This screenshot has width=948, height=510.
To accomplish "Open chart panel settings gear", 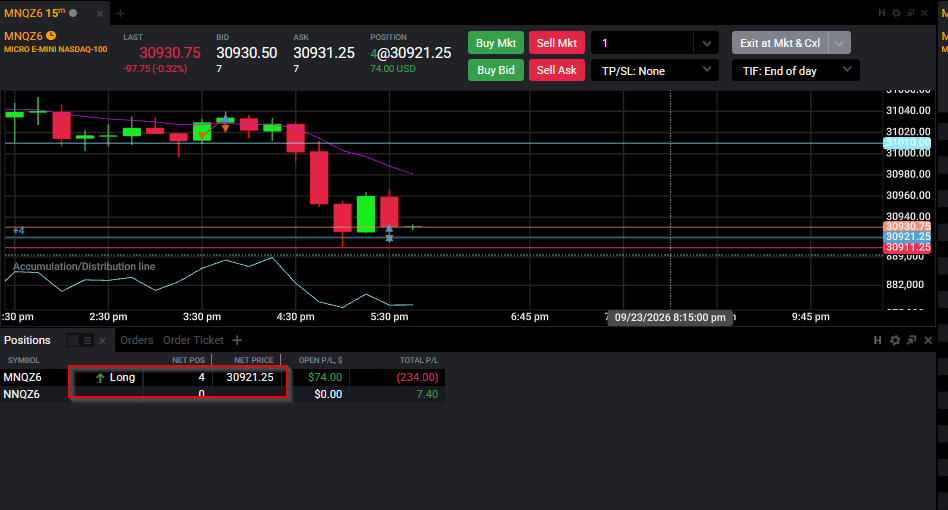I will click(x=896, y=13).
